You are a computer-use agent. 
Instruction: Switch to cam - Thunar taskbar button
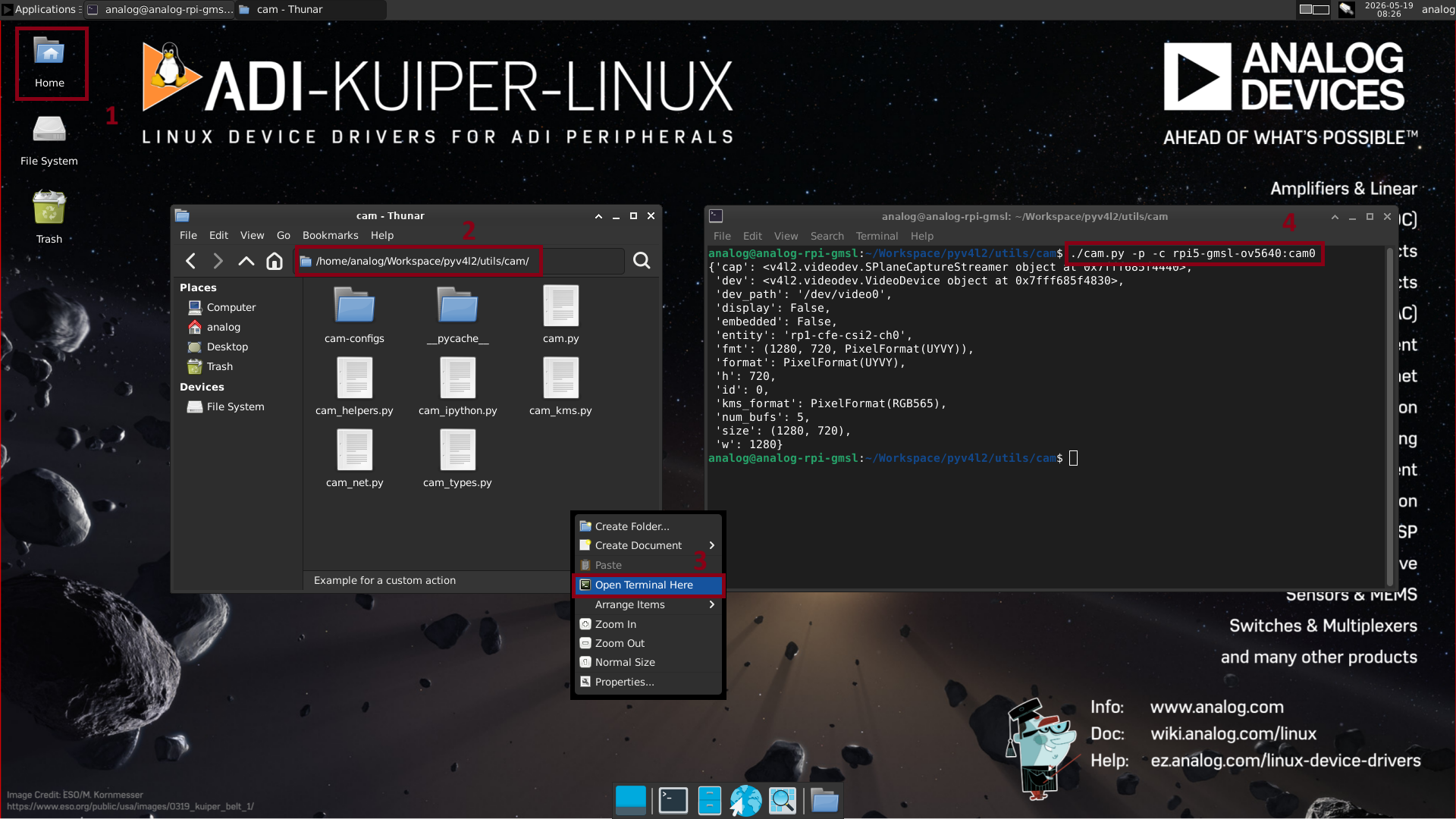point(311,9)
